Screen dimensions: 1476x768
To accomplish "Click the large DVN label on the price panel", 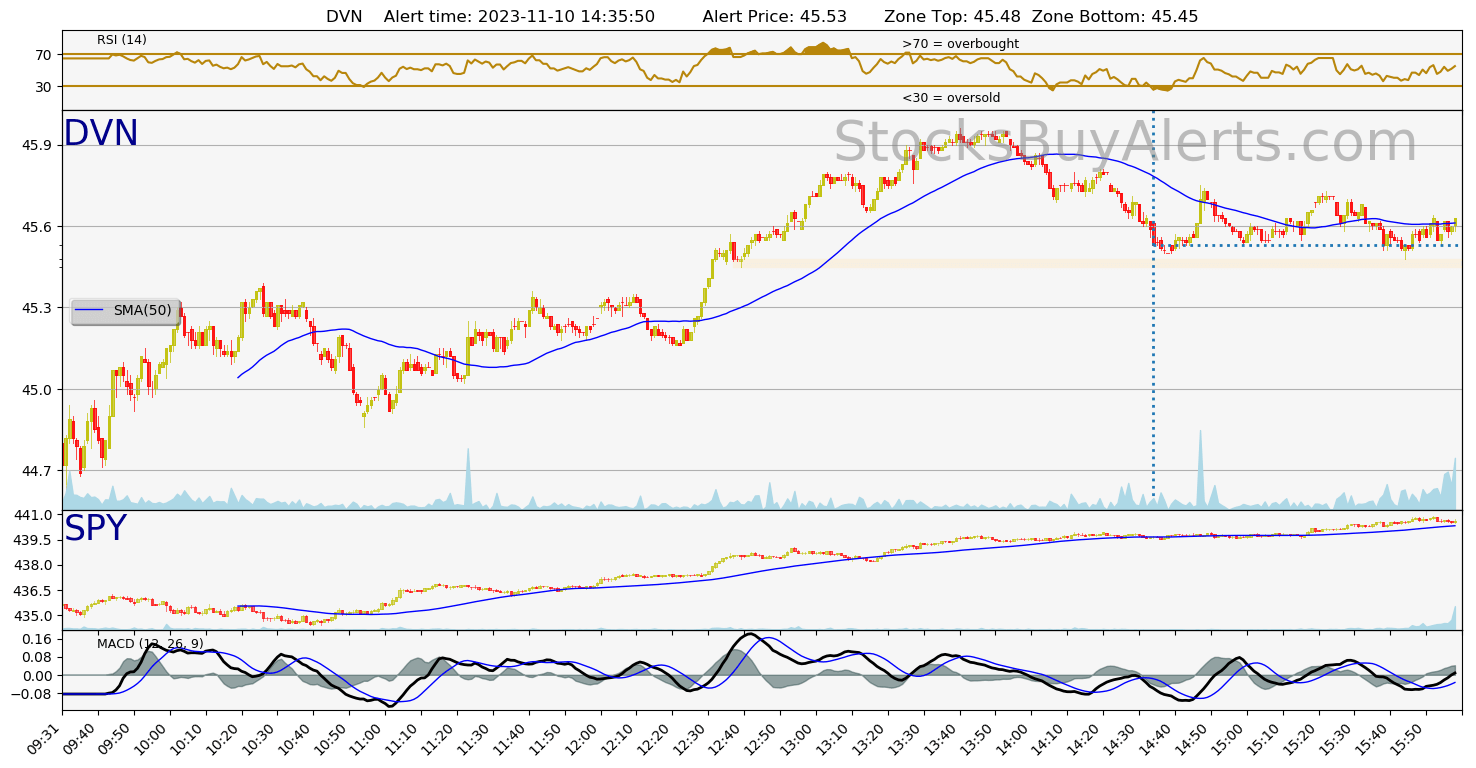I will coord(101,134).
